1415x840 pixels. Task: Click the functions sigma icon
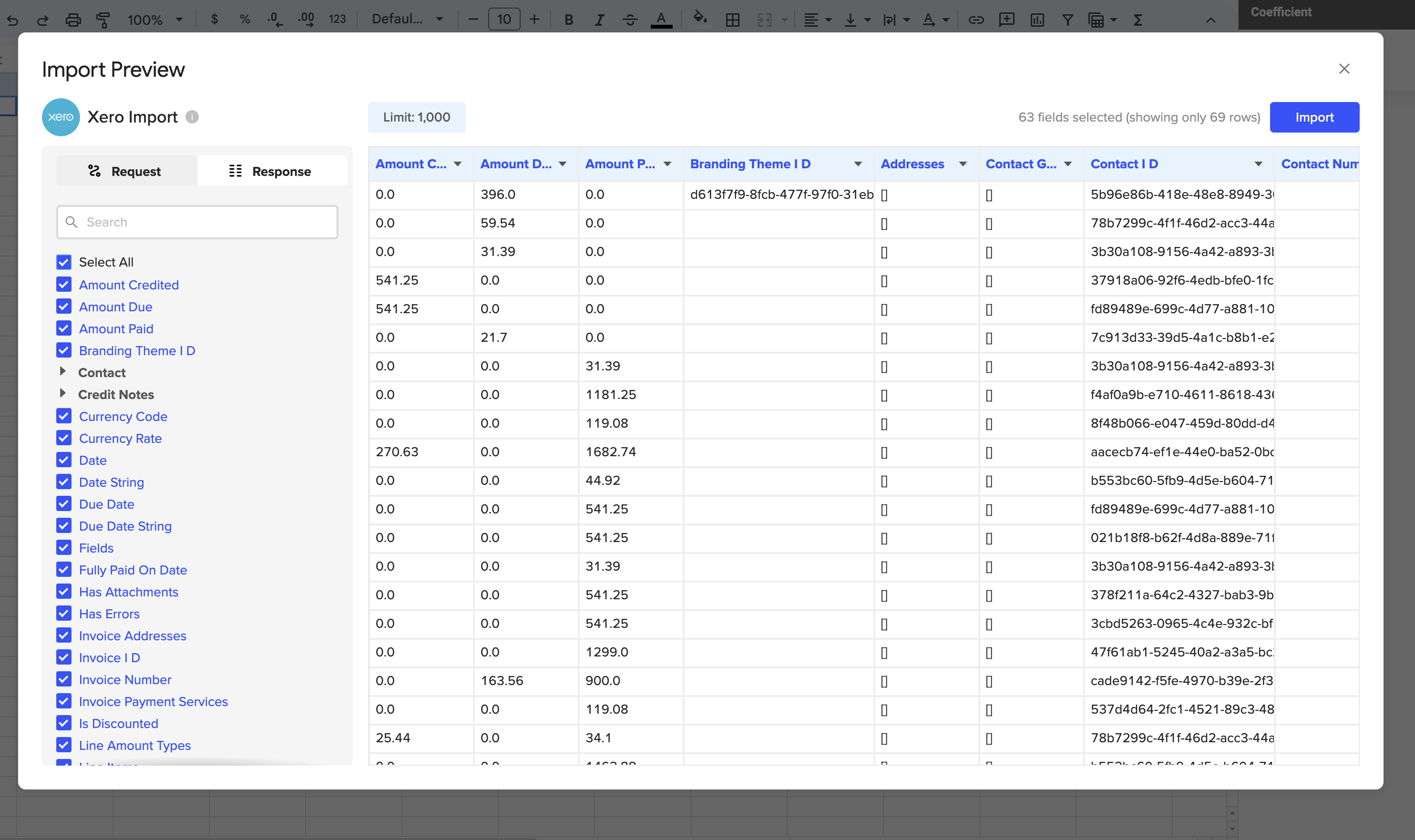point(1138,20)
